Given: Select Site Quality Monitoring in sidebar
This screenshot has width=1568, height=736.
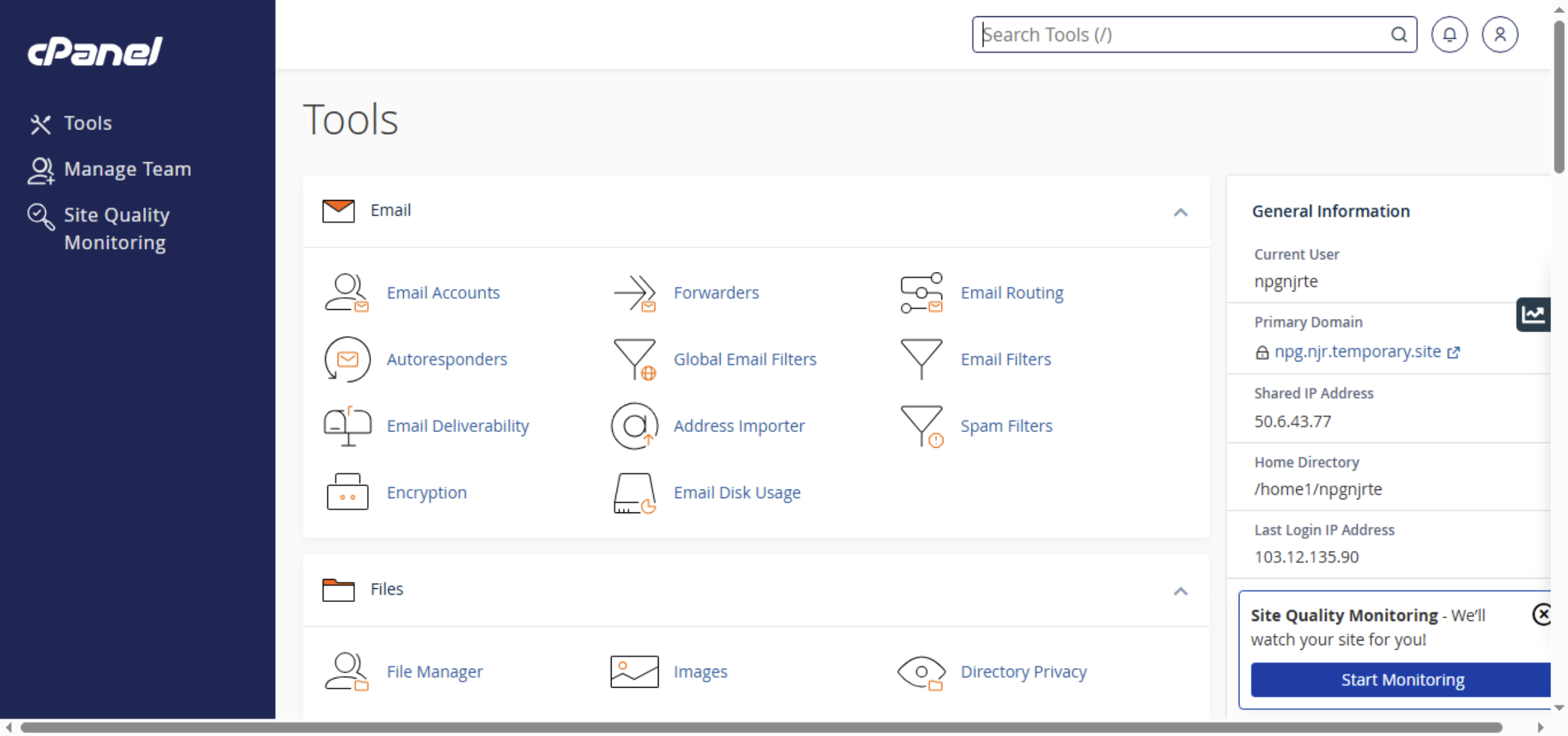Looking at the screenshot, I should (116, 228).
